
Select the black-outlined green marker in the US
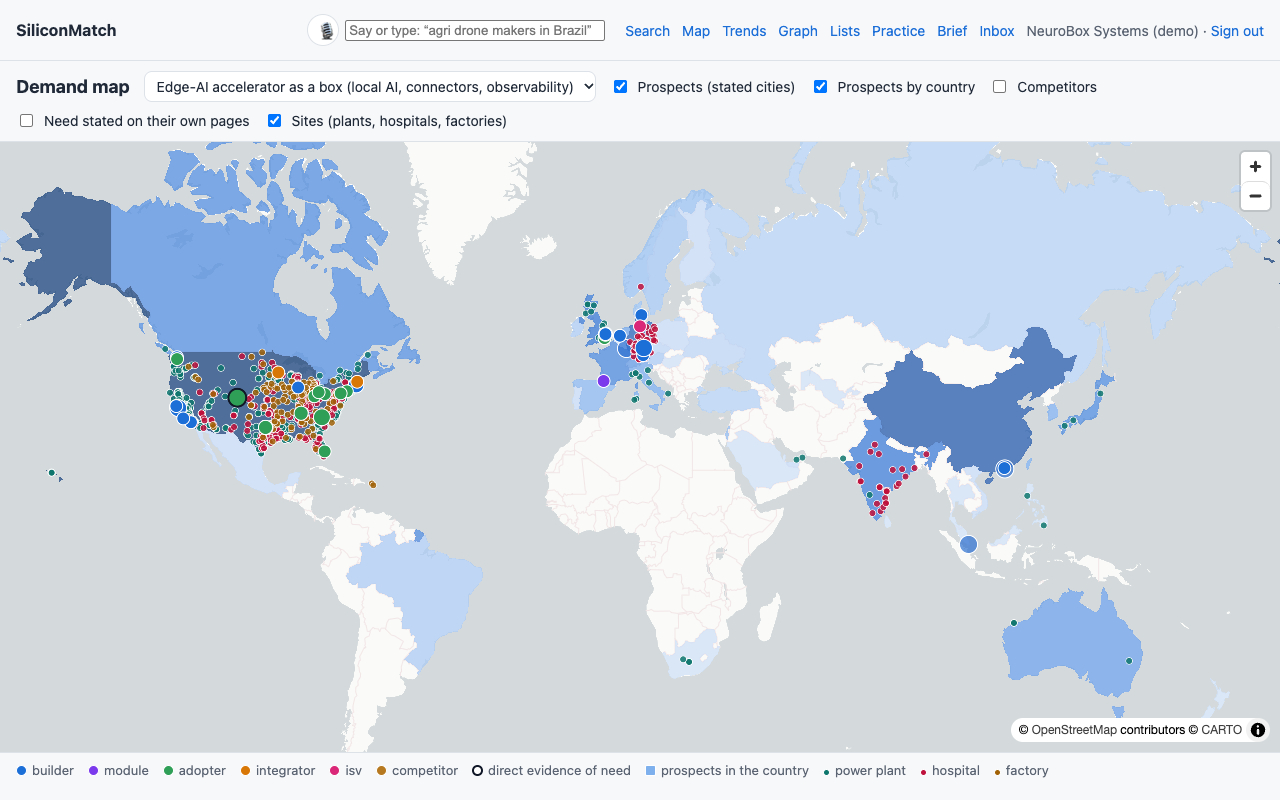click(237, 397)
